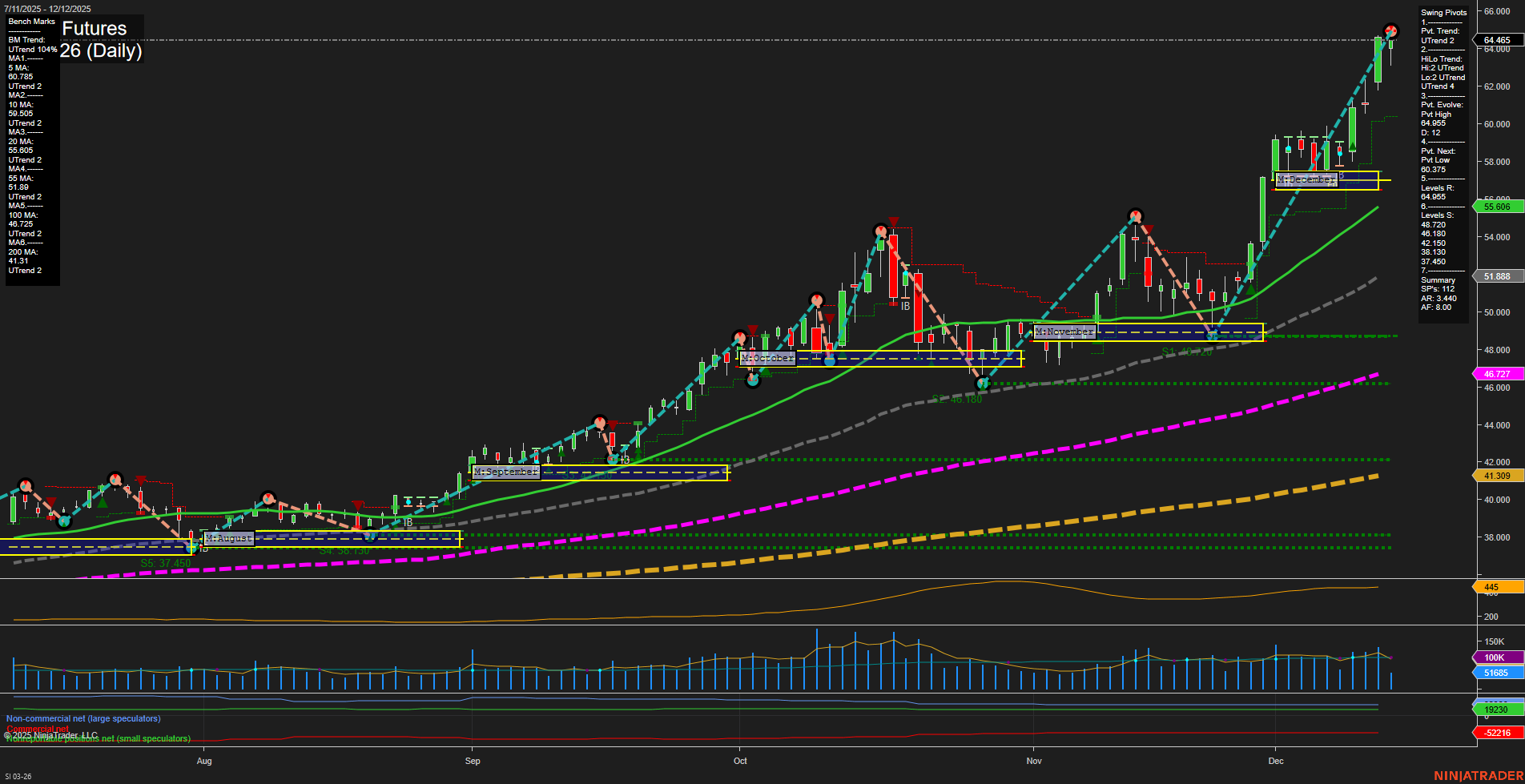The width and height of the screenshot is (1525, 784).
Task: Click the green 55.606 price level marker
Action: pos(1498,206)
